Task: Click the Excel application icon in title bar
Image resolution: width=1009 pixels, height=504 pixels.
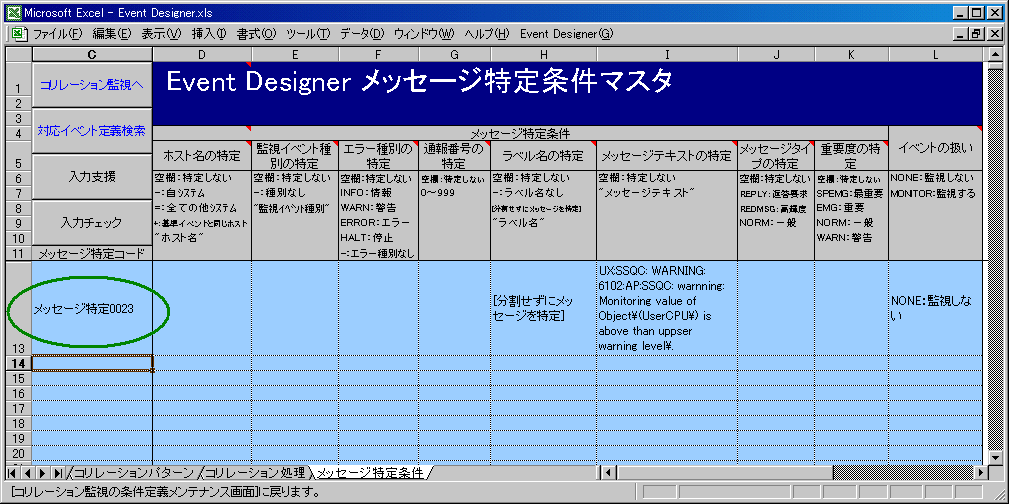Action: pyautogui.click(x=12, y=12)
